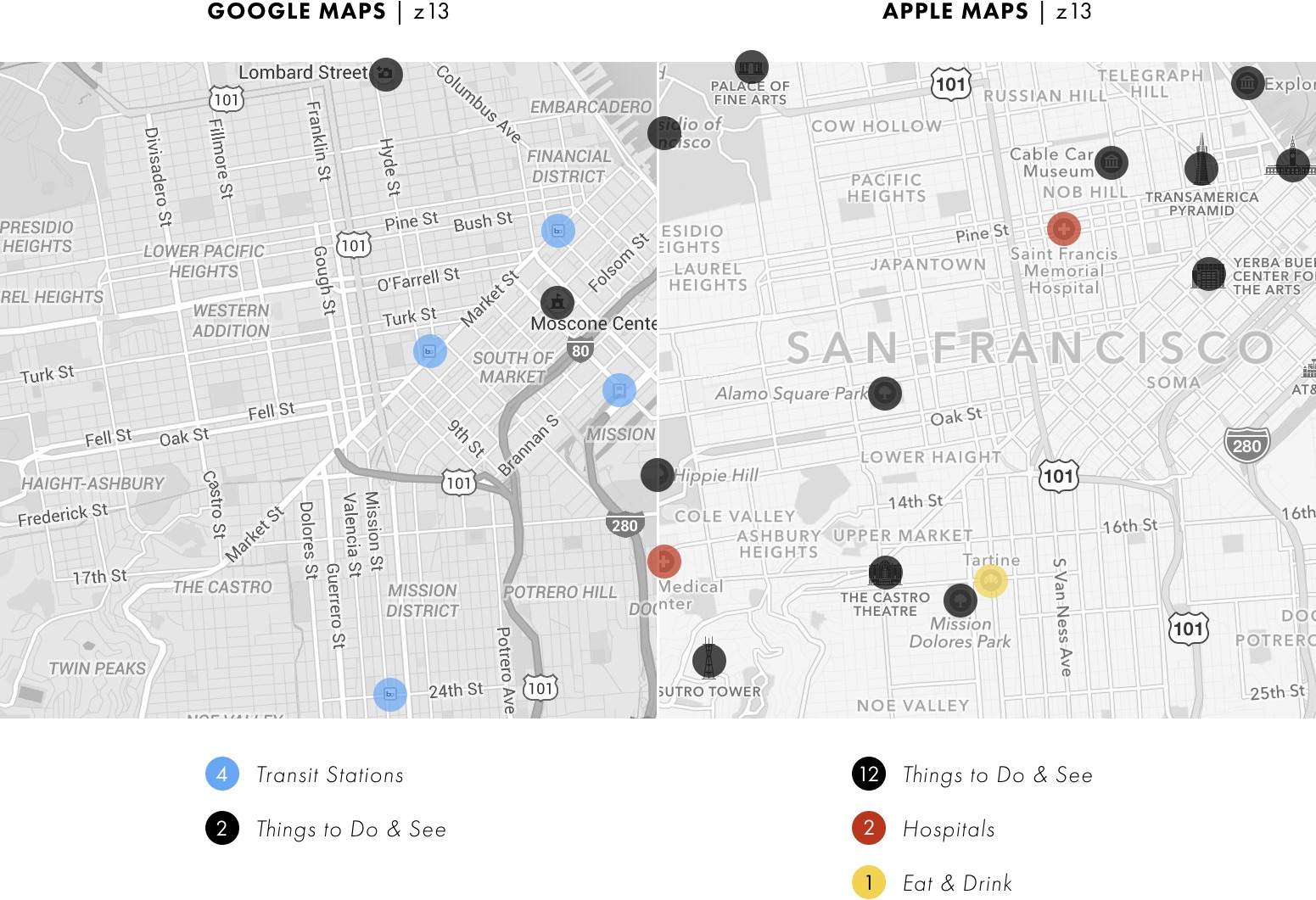Select the Sutro Tower icon

(x=708, y=658)
